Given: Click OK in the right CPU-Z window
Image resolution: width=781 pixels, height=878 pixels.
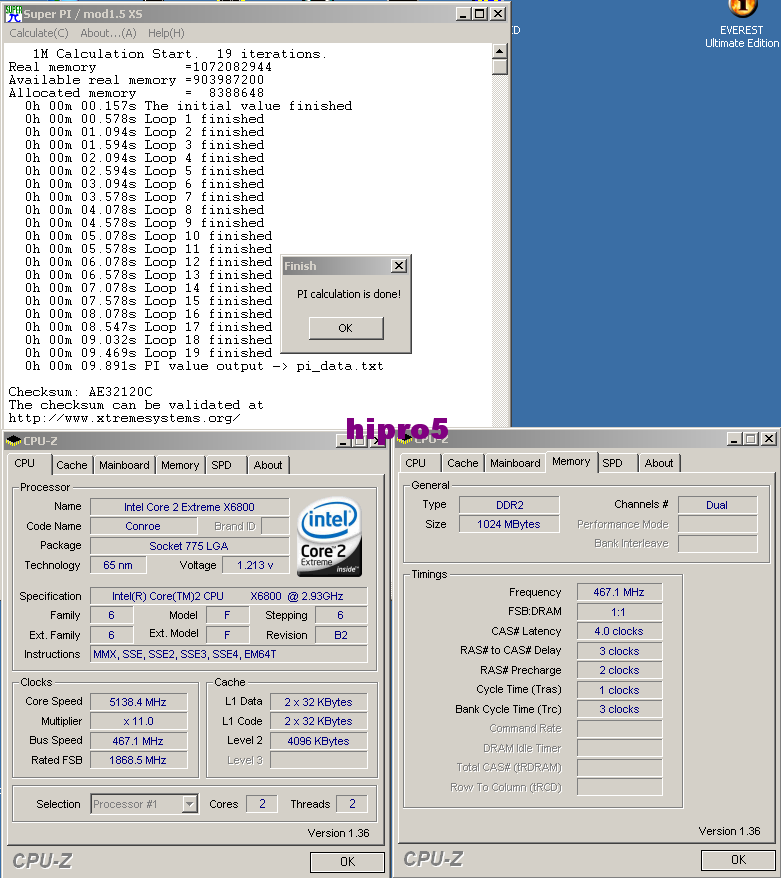Looking at the screenshot, I should (738, 860).
